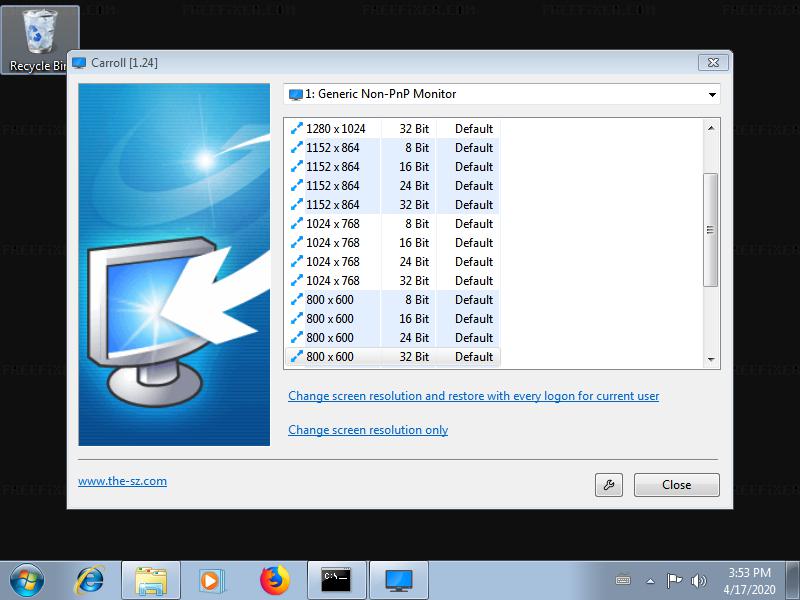Open Windows Media Player from taskbar

(x=211, y=581)
